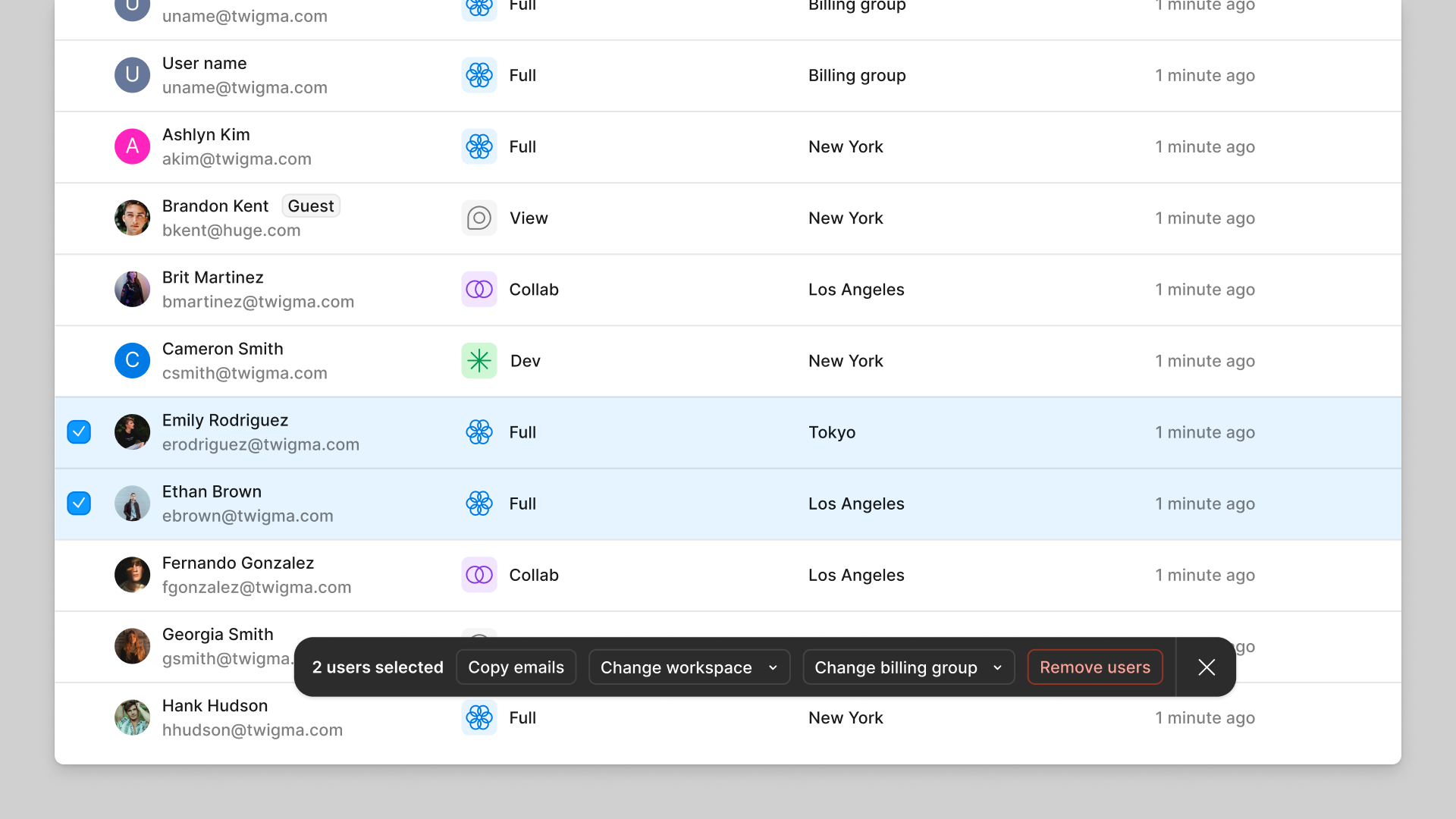Open the Change workspace dropdown
The height and width of the screenshot is (819, 1456).
point(689,667)
